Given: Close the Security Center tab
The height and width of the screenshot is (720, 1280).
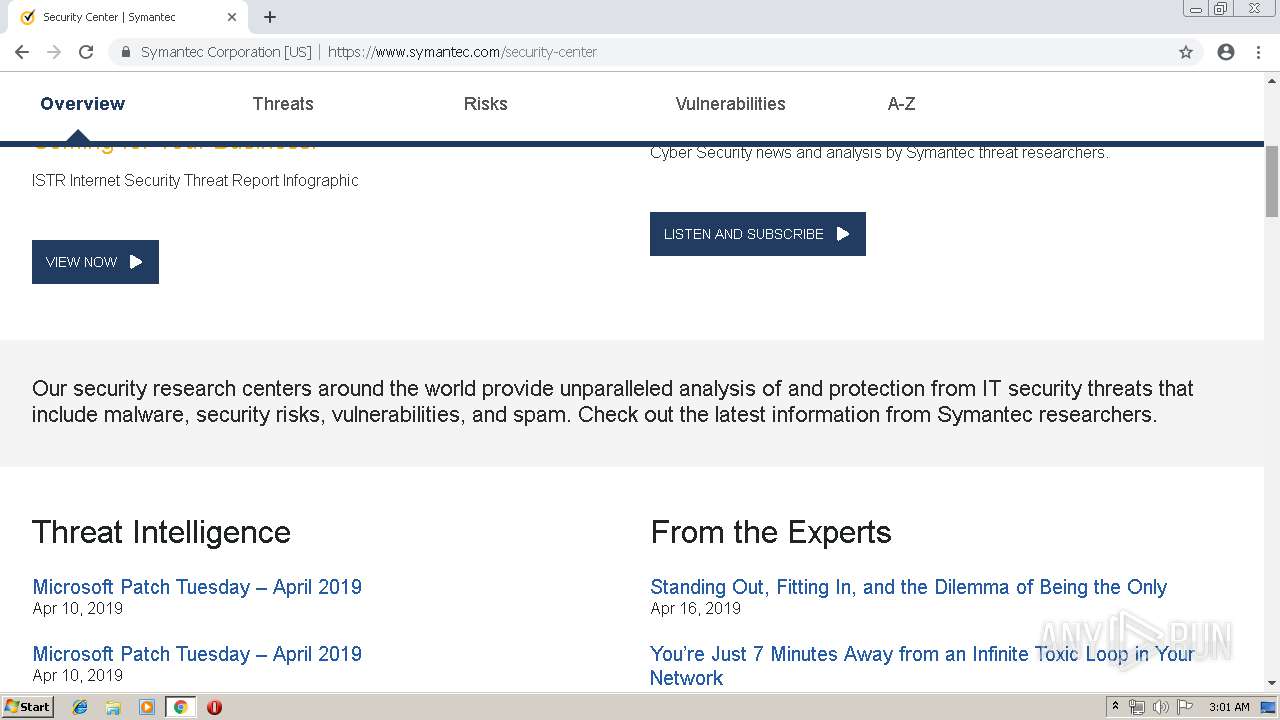Looking at the screenshot, I should pyautogui.click(x=232, y=17).
